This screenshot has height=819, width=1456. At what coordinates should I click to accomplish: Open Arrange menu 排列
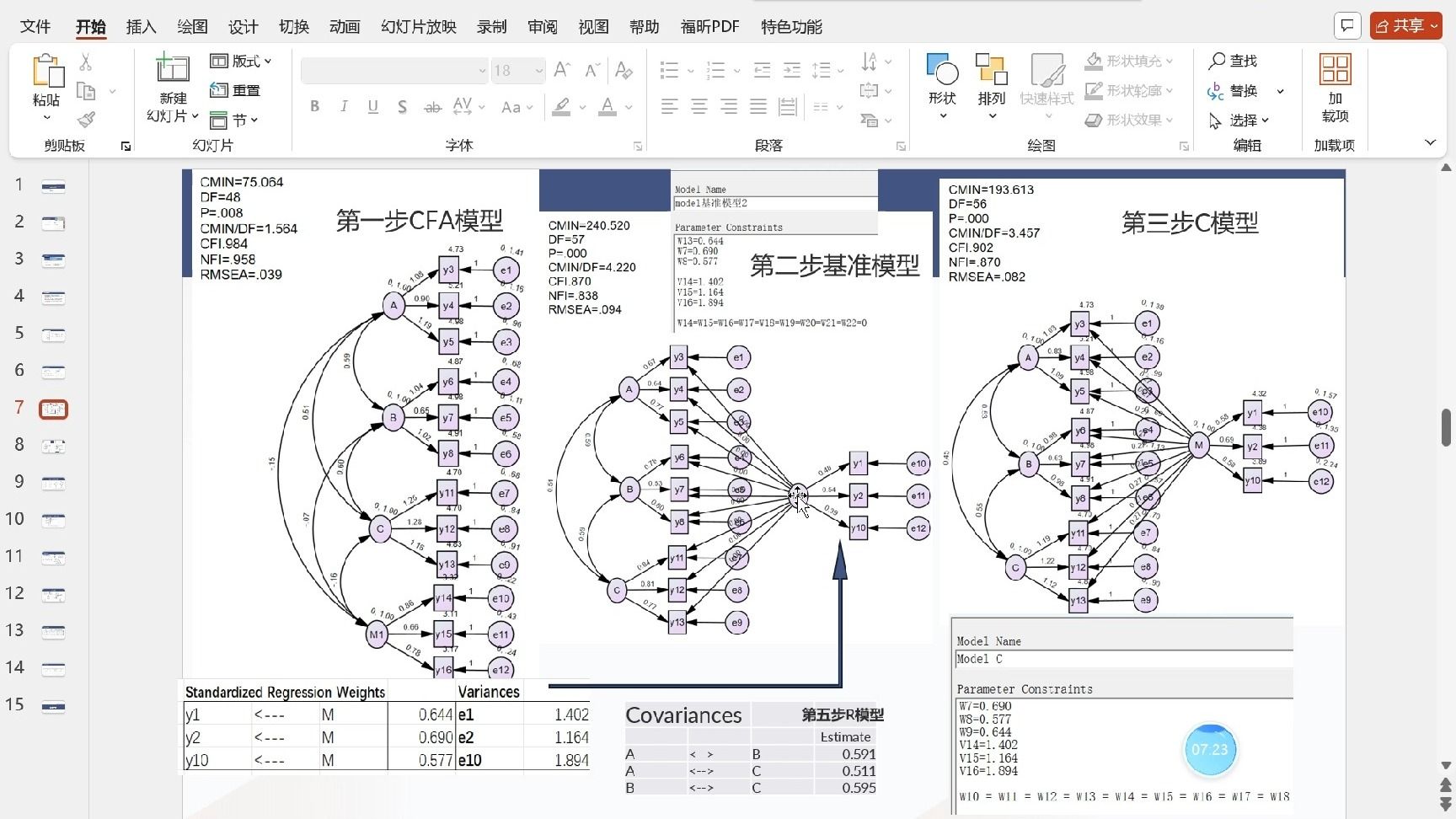click(992, 86)
